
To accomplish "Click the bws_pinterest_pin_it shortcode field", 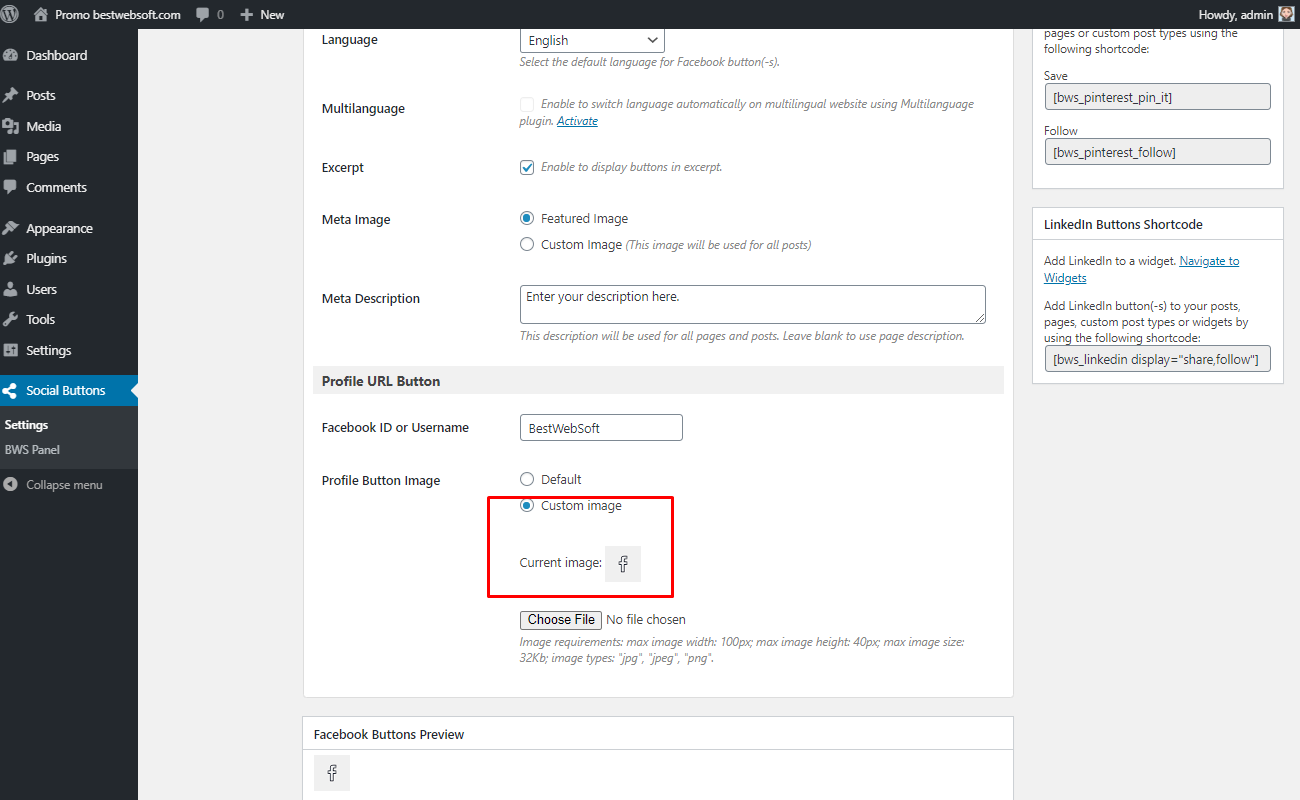I will (x=1157, y=96).
